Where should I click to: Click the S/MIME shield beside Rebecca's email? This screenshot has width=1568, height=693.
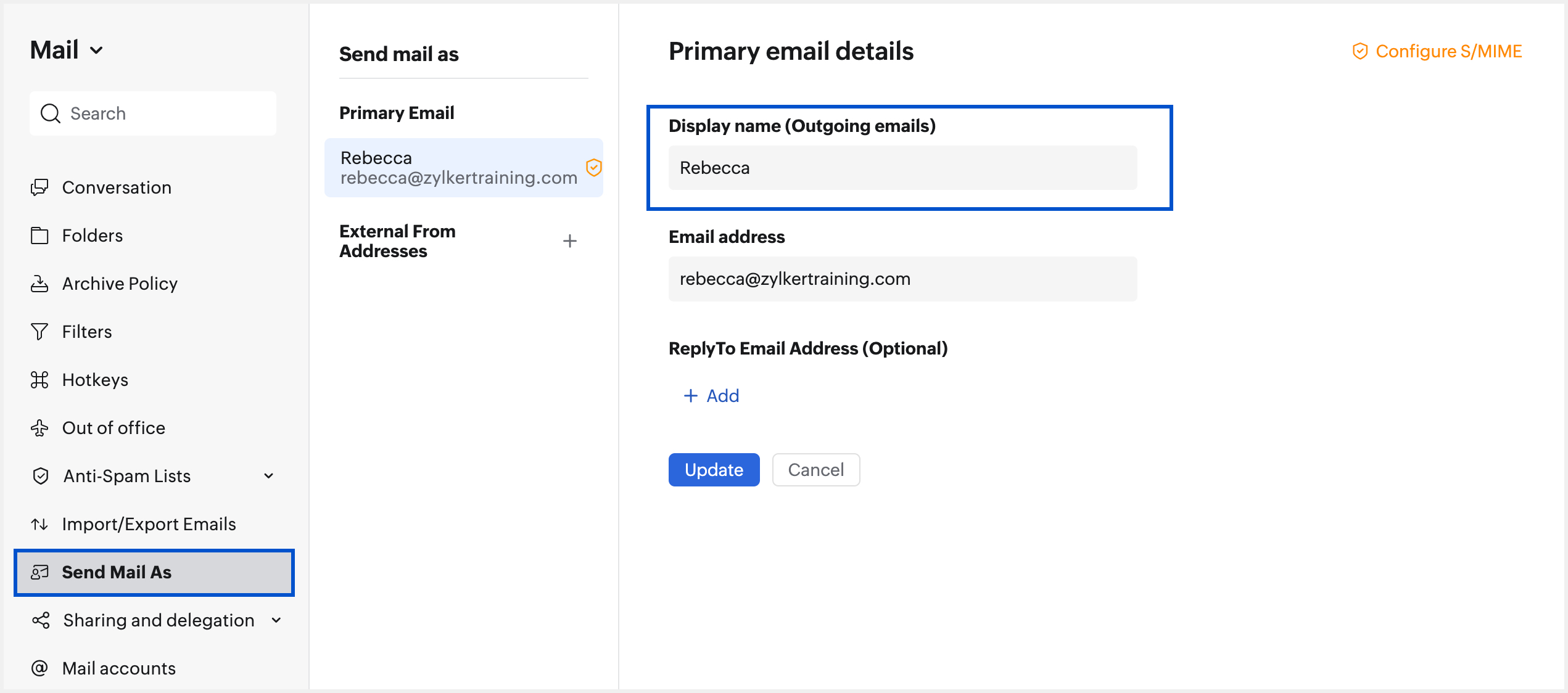pos(593,168)
